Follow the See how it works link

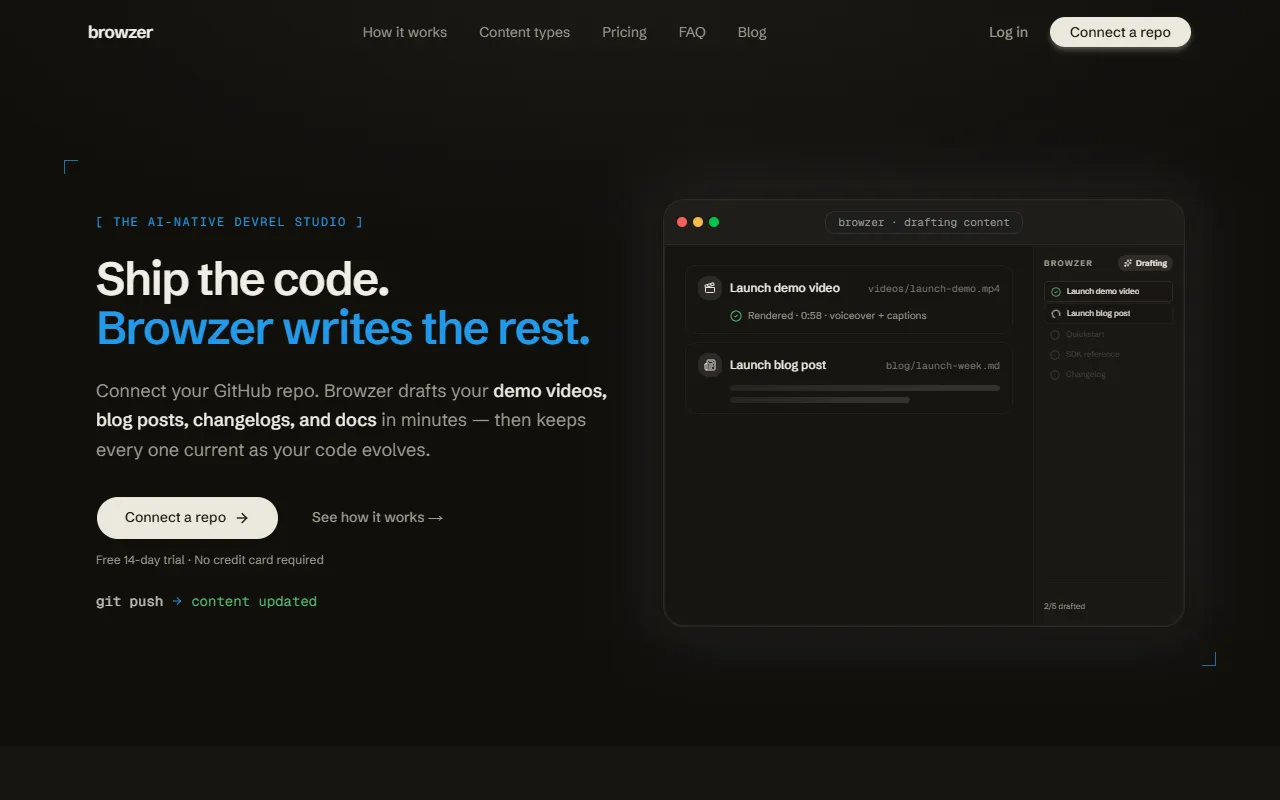(x=377, y=517)
